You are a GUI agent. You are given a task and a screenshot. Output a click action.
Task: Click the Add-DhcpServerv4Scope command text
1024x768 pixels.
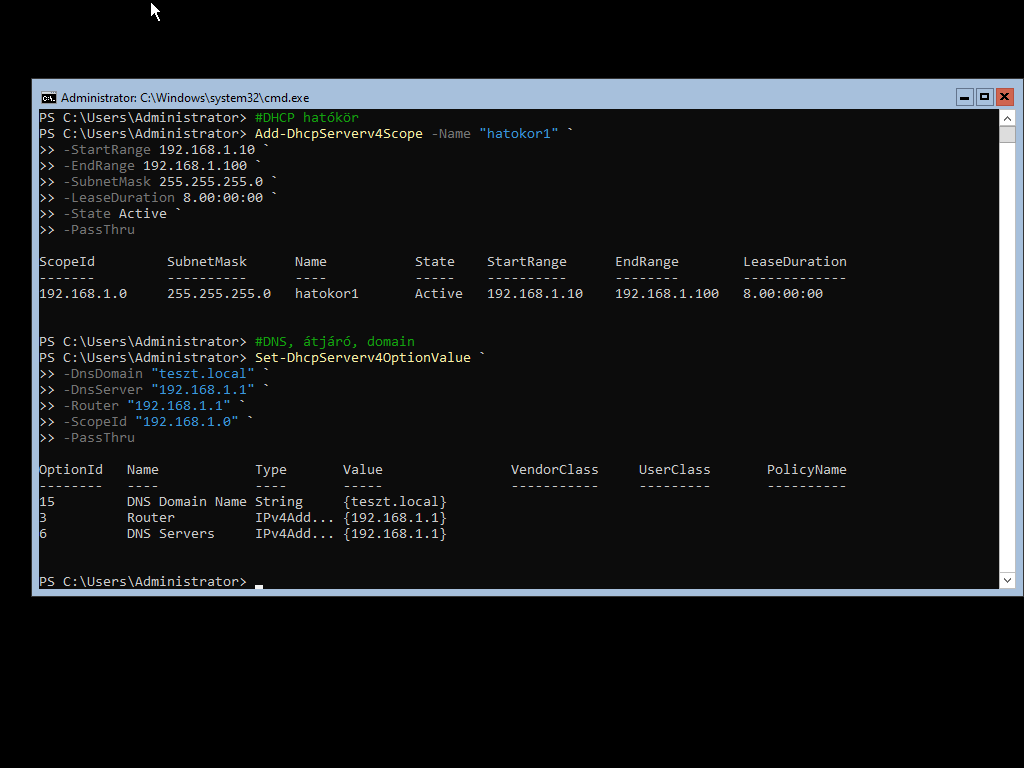pos(338,134)
